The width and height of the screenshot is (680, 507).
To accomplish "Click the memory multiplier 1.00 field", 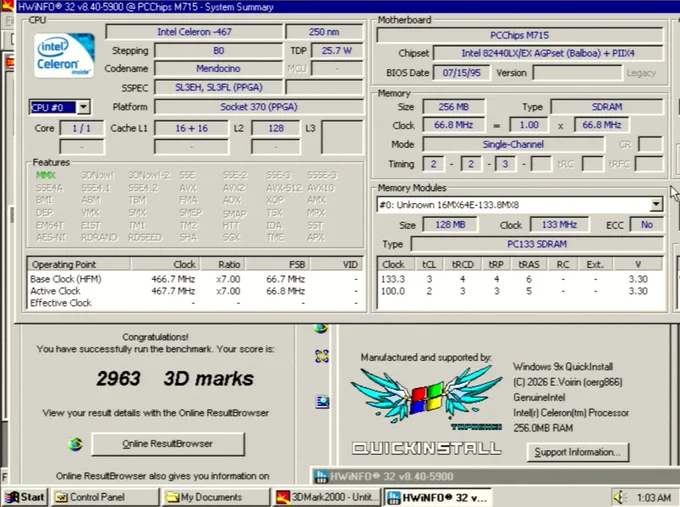I will 529,125.
